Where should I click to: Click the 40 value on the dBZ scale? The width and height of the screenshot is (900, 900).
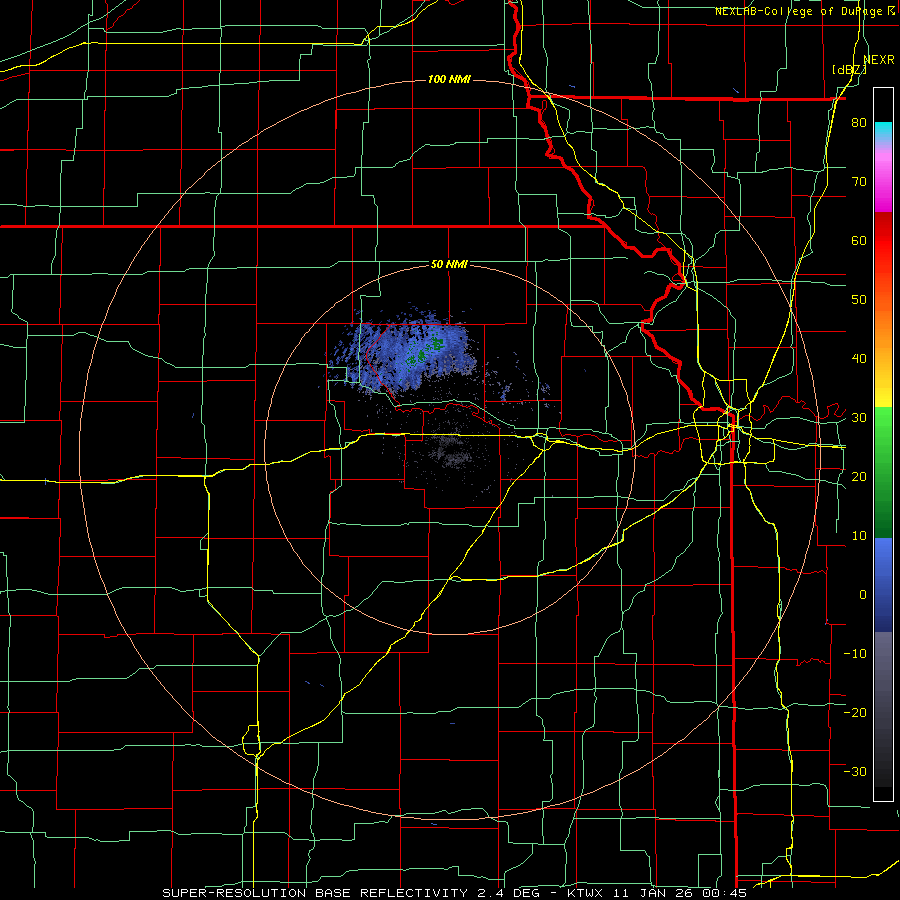coord(859,359)
